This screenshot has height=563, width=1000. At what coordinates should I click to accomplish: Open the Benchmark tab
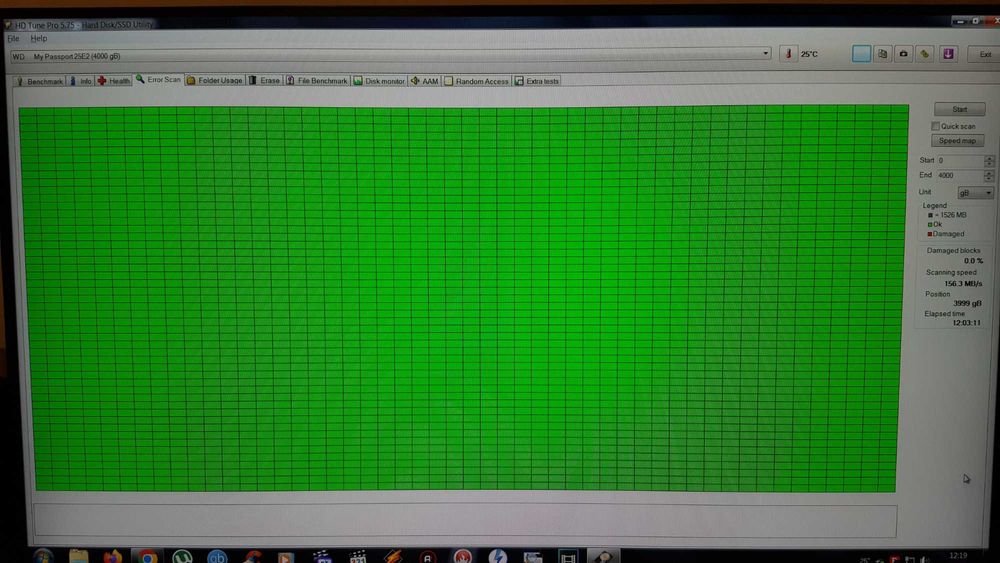[x=40, y=81]
